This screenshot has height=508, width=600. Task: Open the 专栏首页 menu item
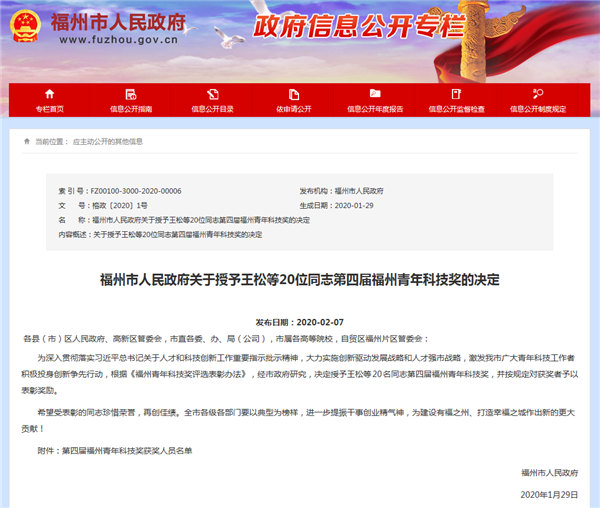[49, 109]
